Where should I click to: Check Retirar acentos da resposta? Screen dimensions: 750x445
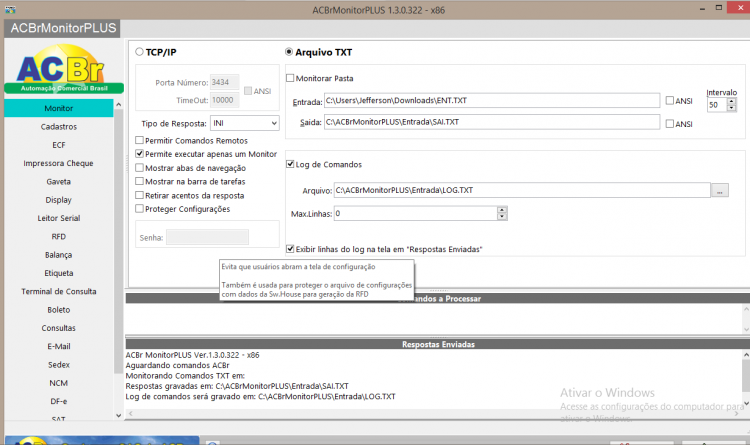[x=139, y=195]
